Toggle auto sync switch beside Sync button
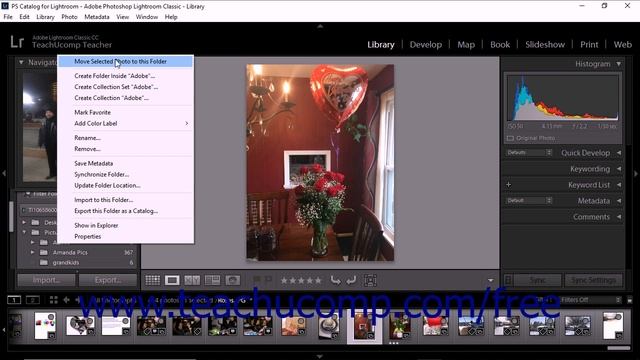Screen dimensions: 640x360 point(508,280)
